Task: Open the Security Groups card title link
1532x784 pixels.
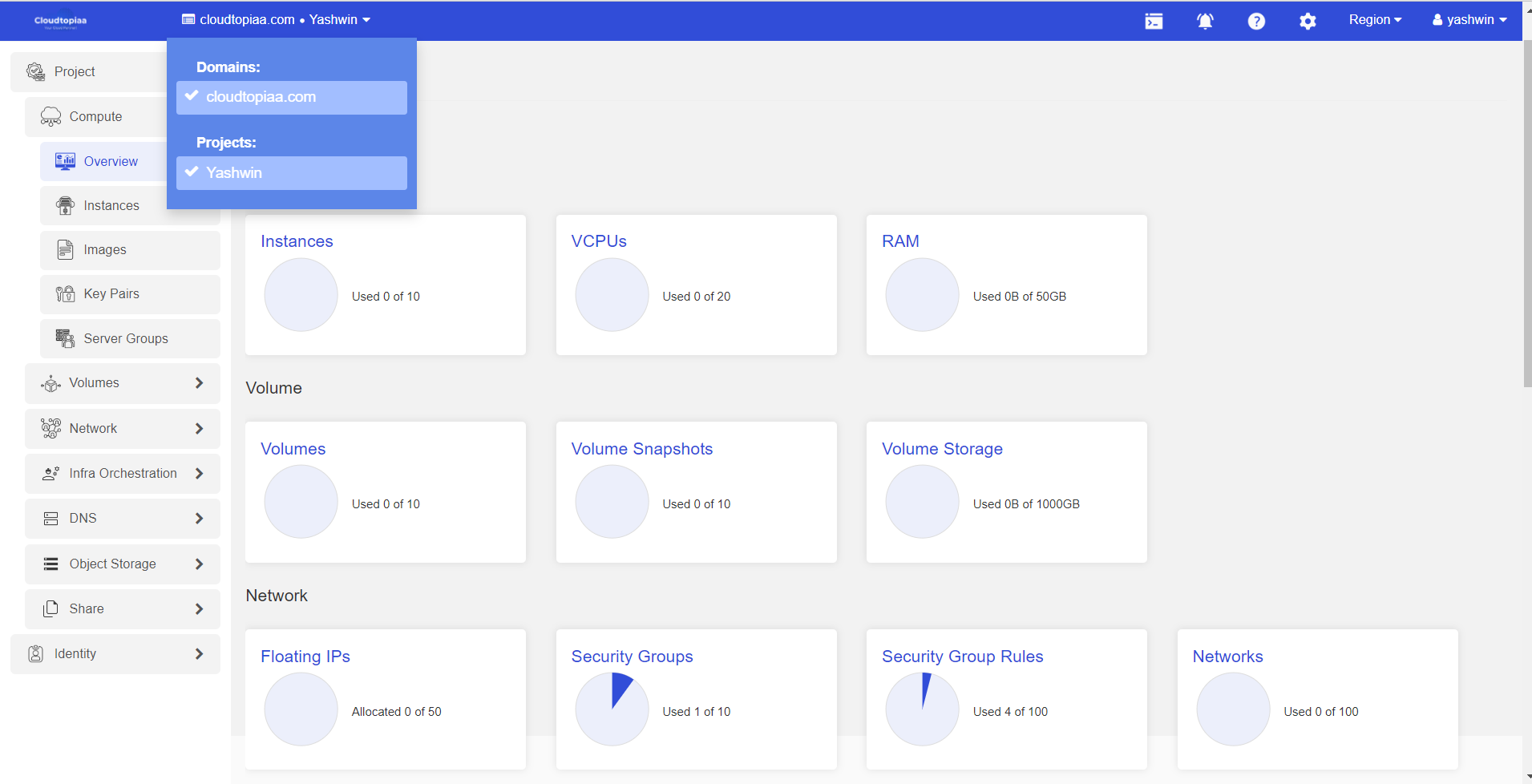Action: pyautogui.click(x=632, y=657)
